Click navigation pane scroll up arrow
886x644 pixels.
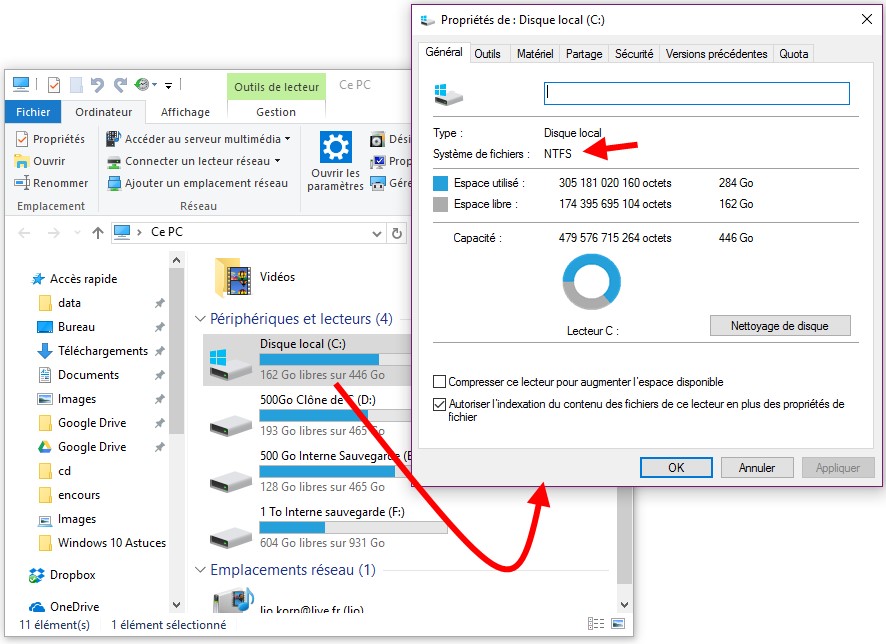coord(176,260)
